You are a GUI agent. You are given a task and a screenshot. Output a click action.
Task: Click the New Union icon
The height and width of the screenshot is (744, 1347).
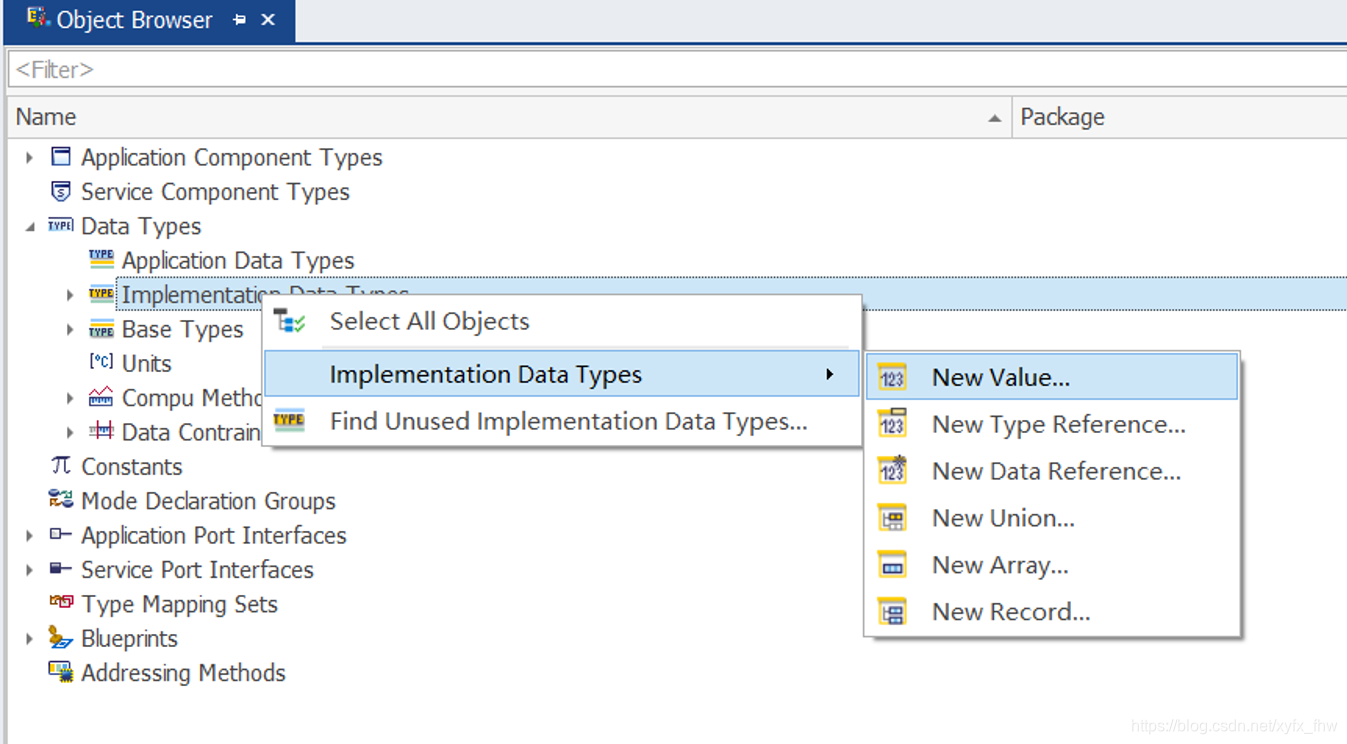tap(892, 517)
